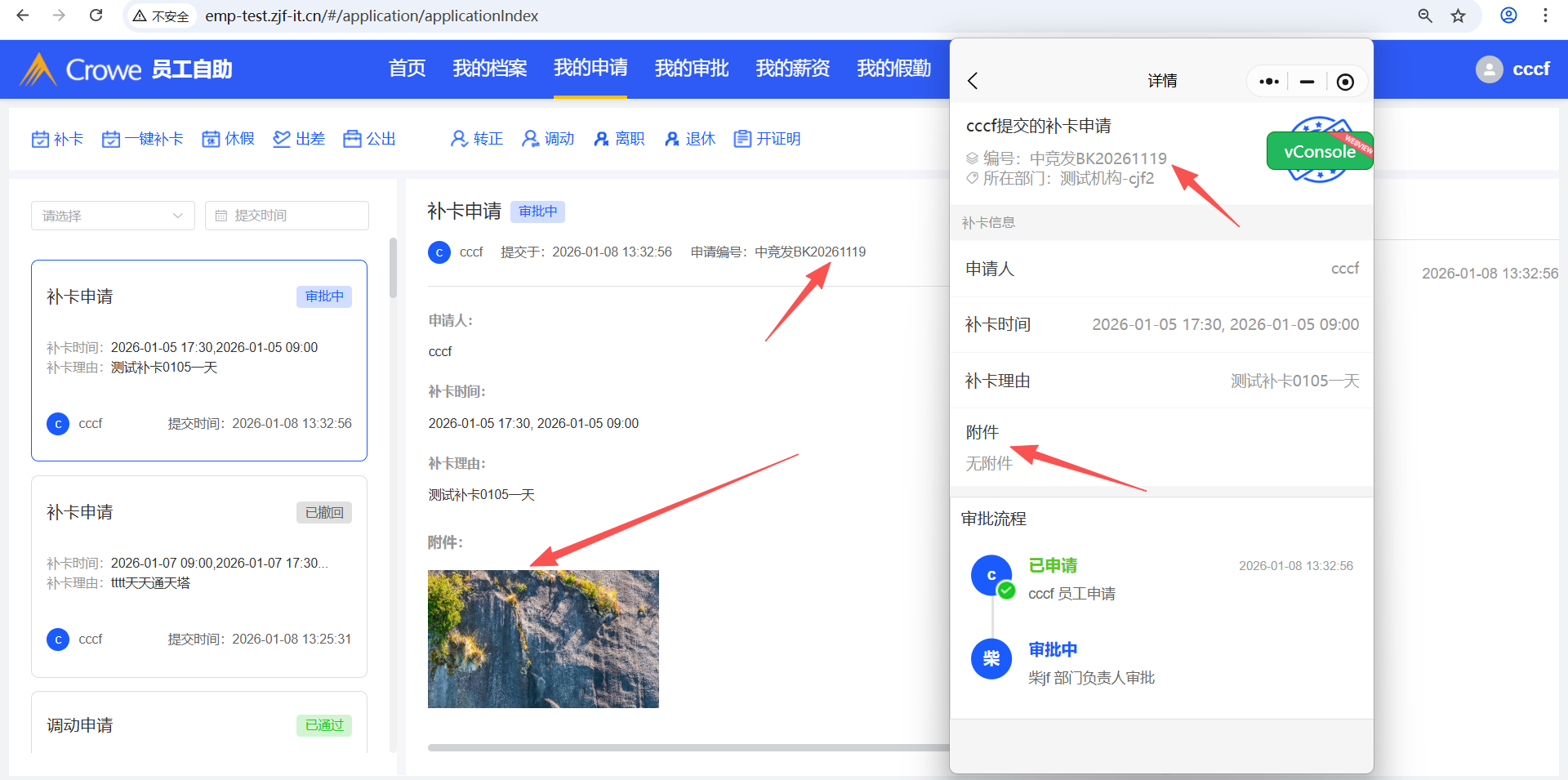The image size is (1568, 780).
Task: Close the 详情 panel via target icon
Action: 1345,81
